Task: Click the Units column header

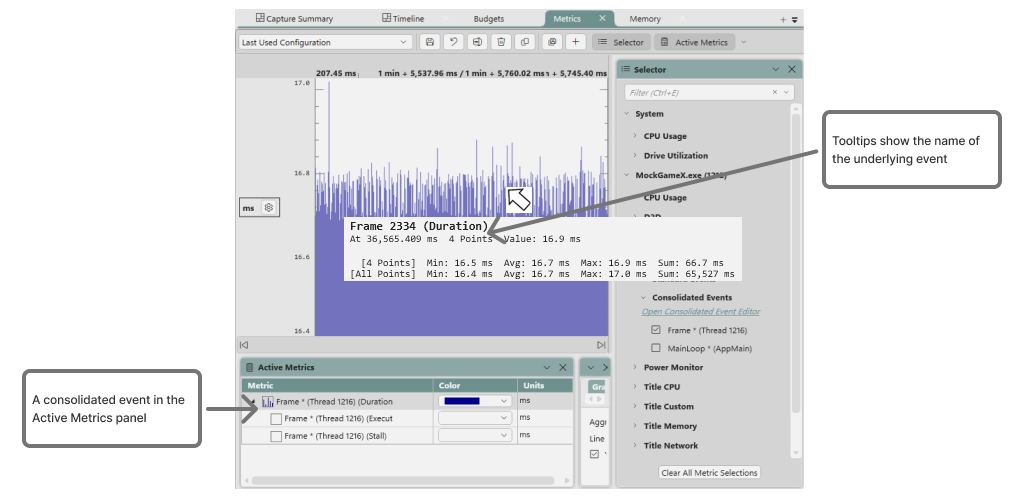Action: (x=545, y=386)
